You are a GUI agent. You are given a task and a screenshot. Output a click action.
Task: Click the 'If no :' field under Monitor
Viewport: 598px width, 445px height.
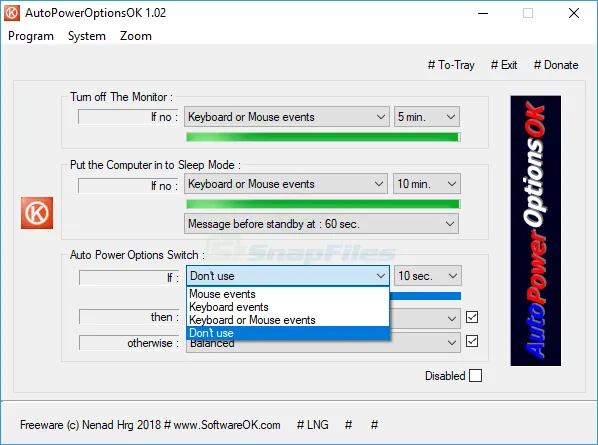128,117
